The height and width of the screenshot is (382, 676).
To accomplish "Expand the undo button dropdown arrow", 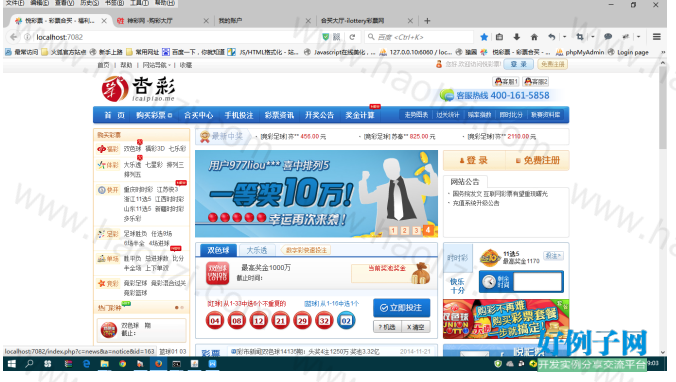I will pyautogui.click(x=564, y=37).
